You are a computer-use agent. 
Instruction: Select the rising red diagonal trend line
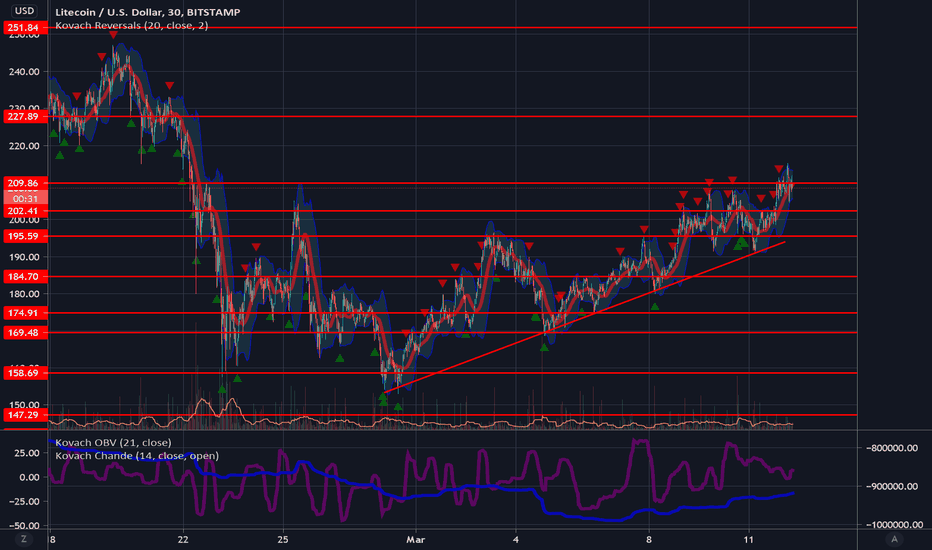point(585,317)
